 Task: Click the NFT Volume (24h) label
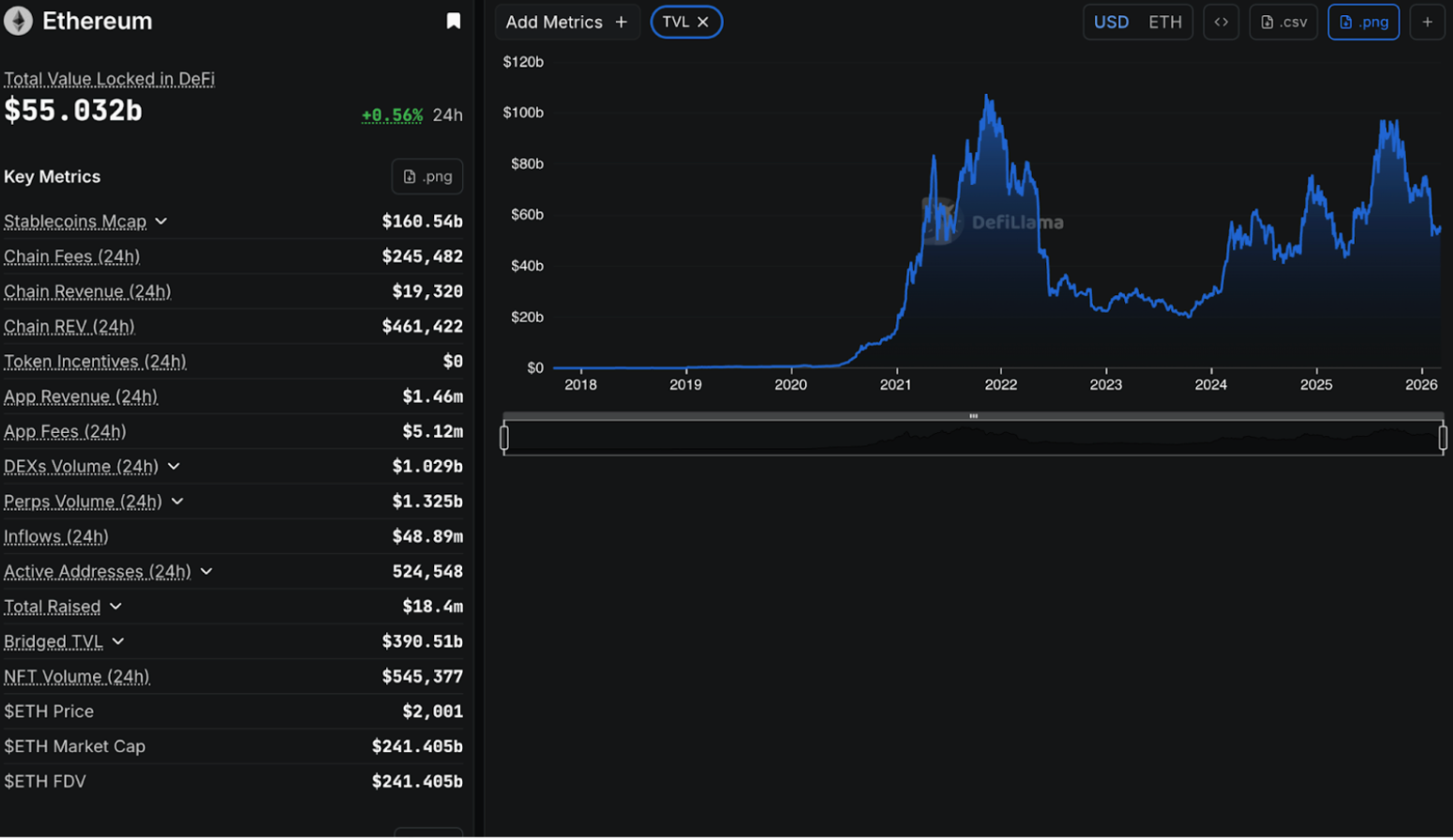[77, 676]
